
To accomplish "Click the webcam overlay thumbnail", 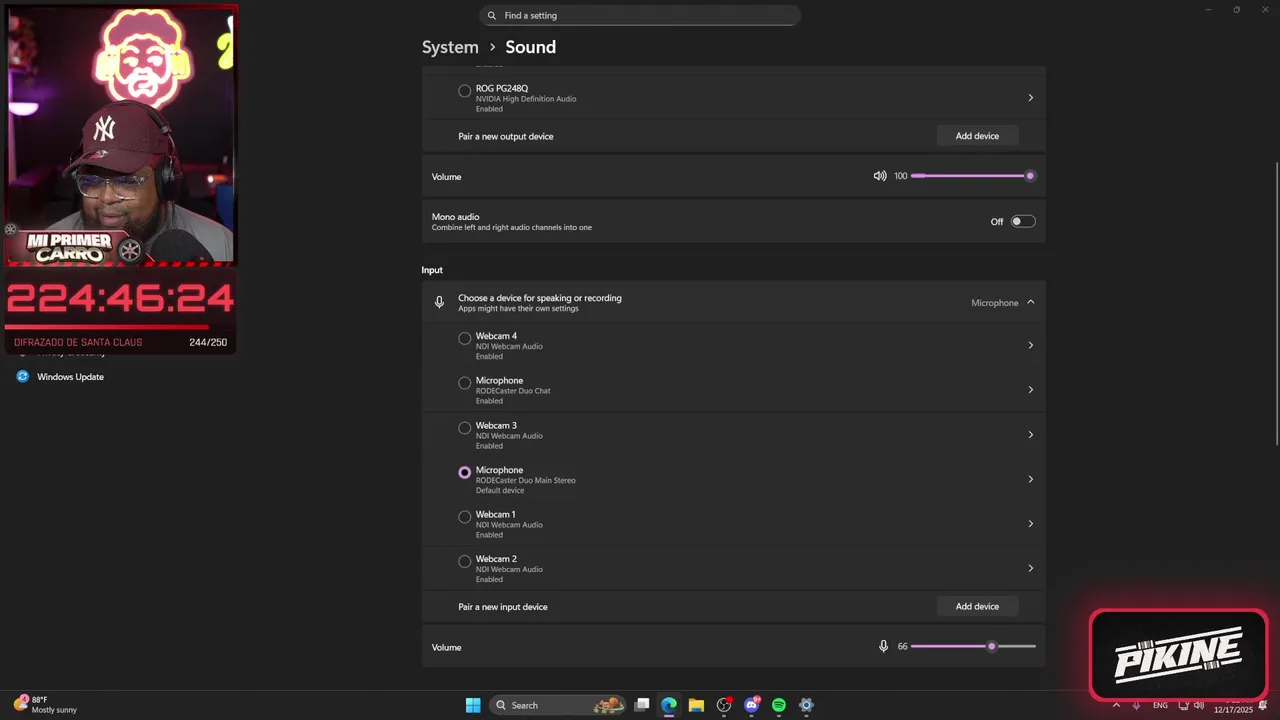I will (x=120, y=135).
